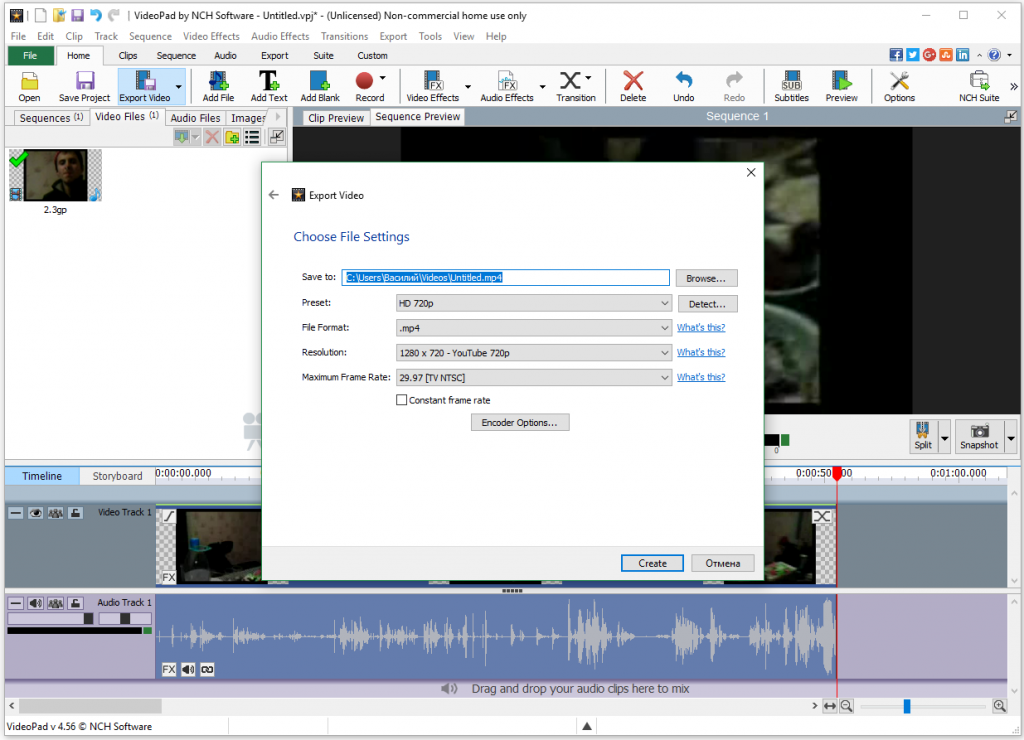Mute the audio clip speaker icon
1024x740 pixels.
tap(188, 669)
